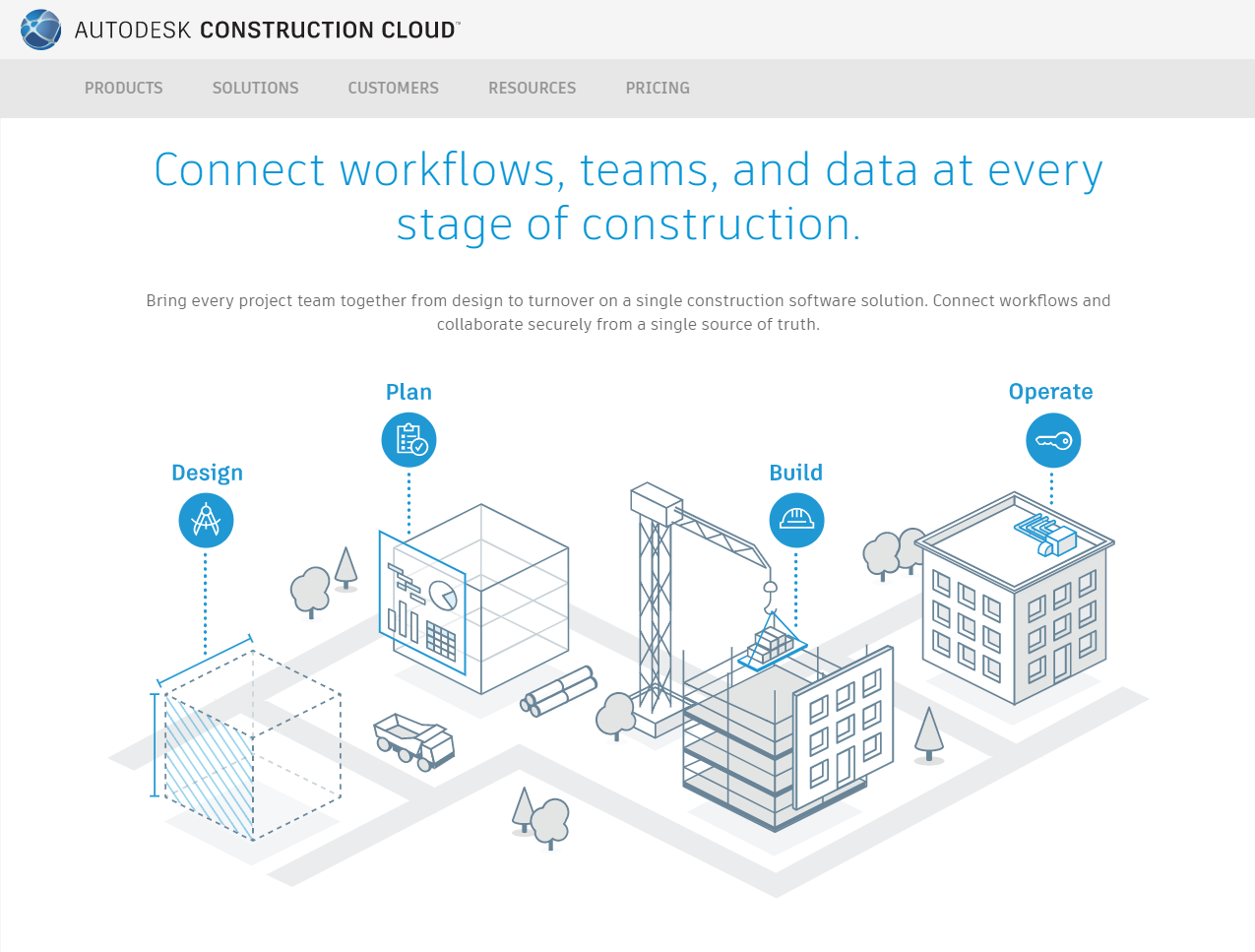The height and width of the screenshot is (952, 1255).
Task: Click the Build hard hat icon
Action: click(796, 520)
